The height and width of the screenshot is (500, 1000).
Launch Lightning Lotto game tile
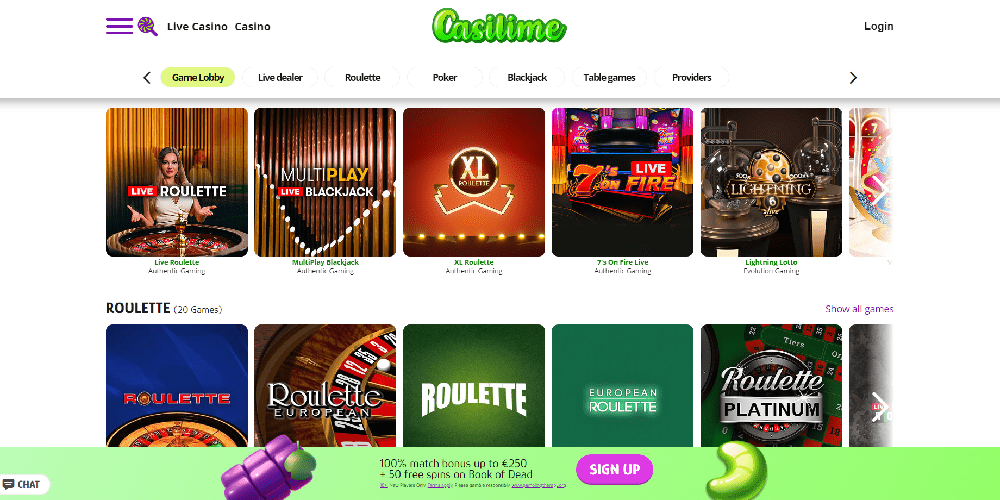point(771,182)
